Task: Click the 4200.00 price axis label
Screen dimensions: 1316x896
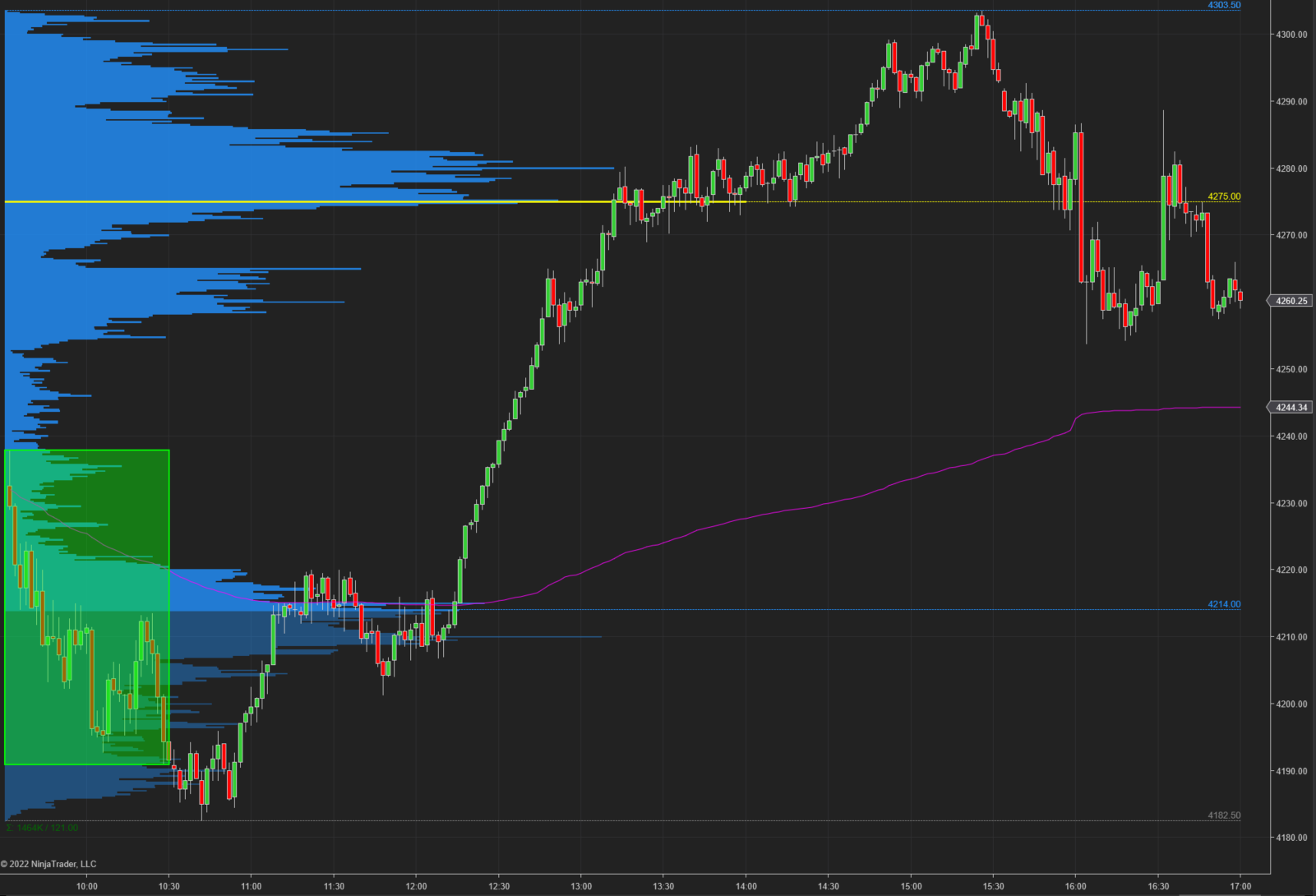Action: [x=1291, y=704]
